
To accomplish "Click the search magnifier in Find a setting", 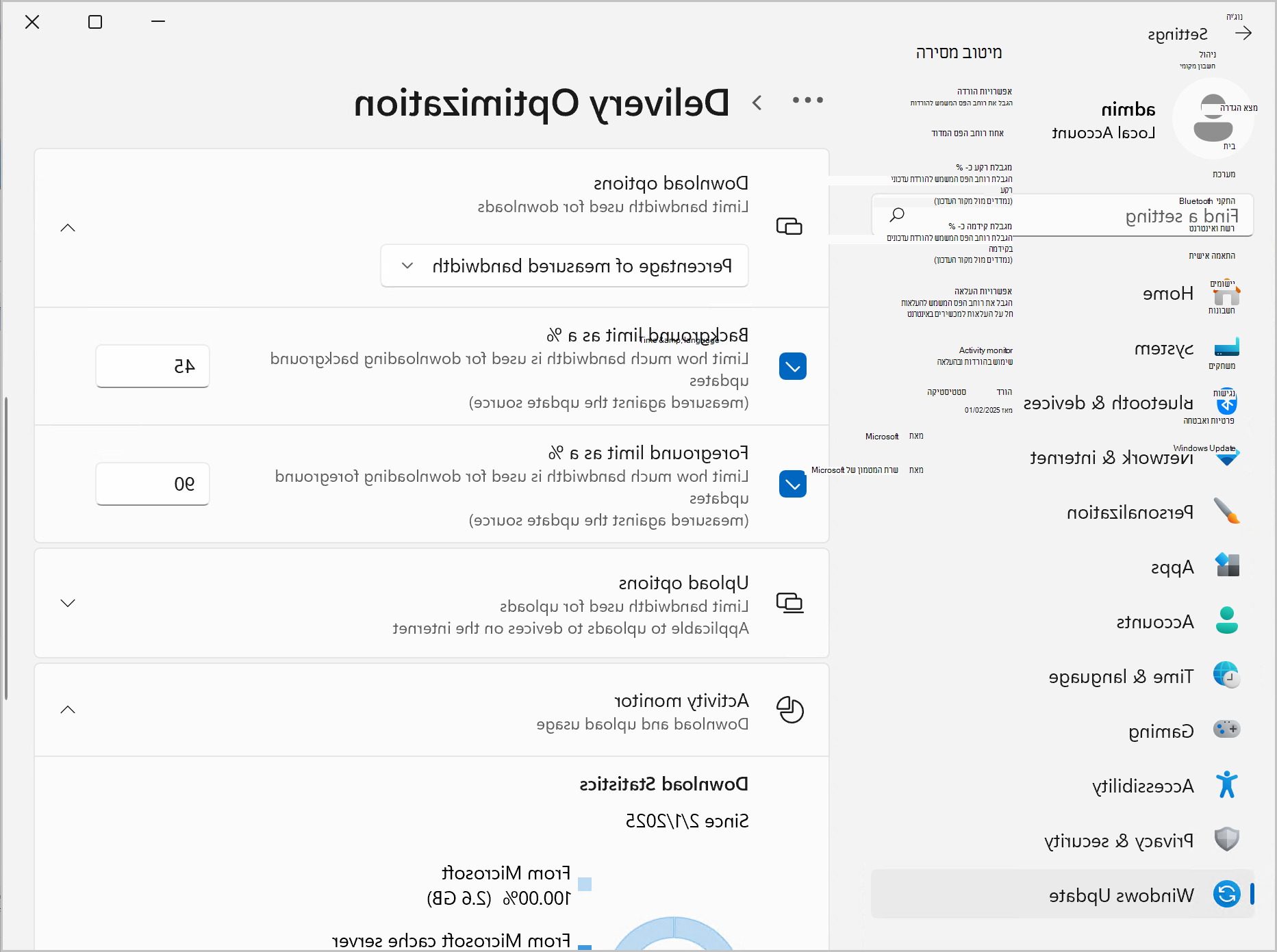I will [896, 215].
